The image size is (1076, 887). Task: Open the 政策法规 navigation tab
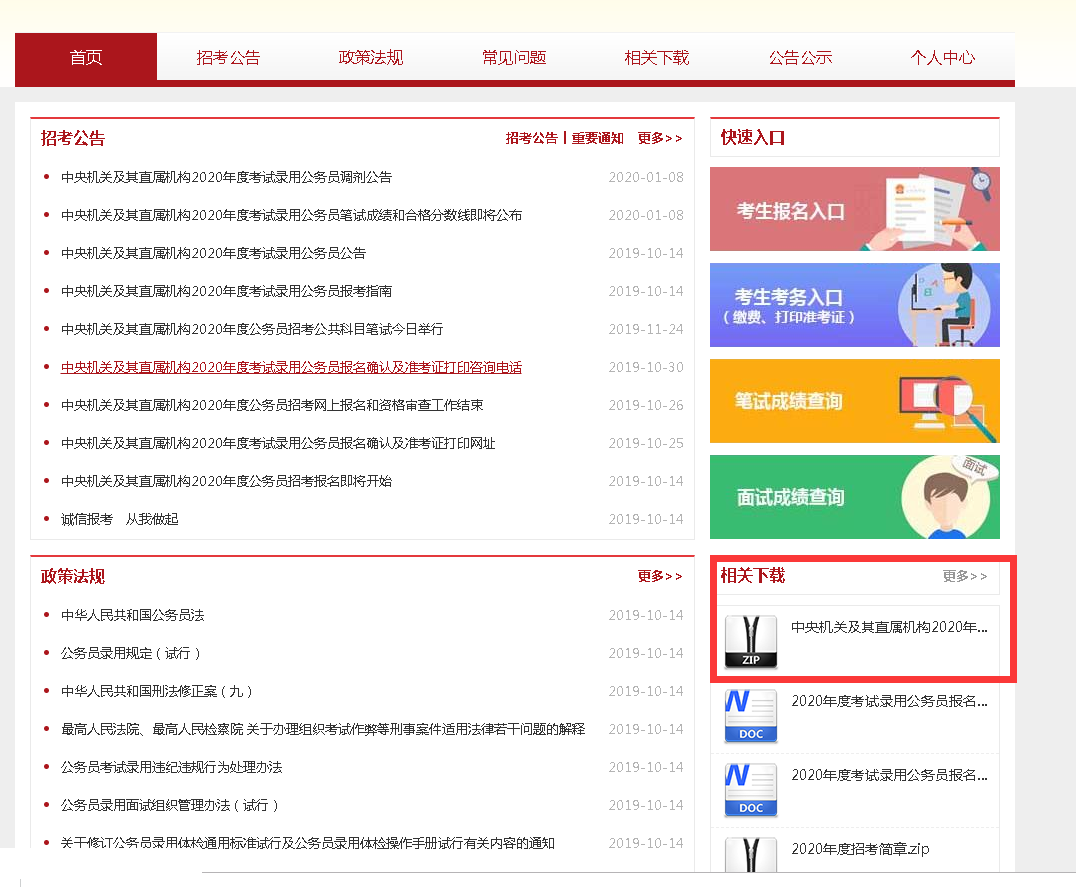371,57
